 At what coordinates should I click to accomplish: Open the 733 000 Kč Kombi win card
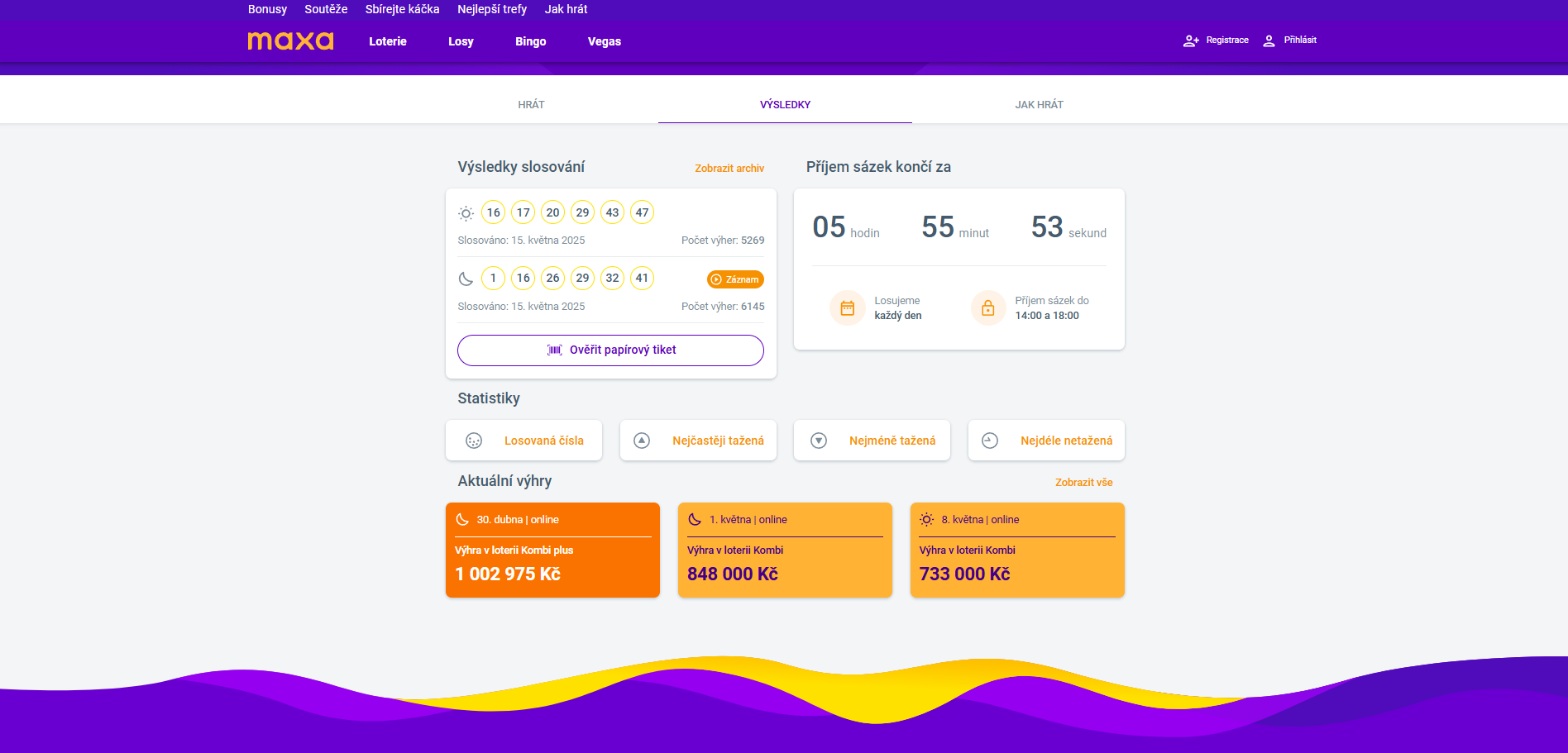click(x=1017, y=550)
